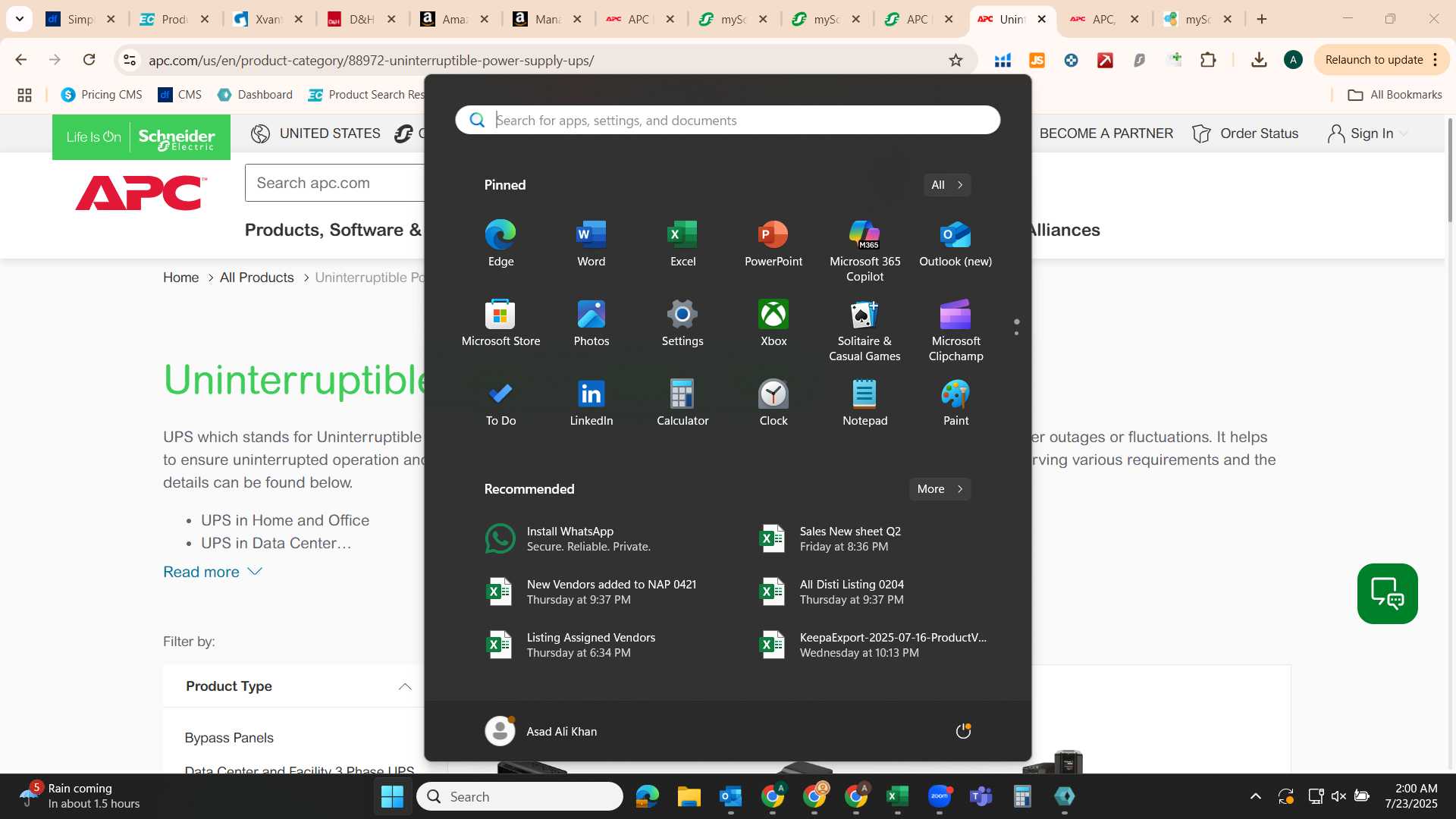Open Dashboard bookmark
Image resolution: width=1456 pixels, height=819 pixels.
click(x=255, y=95)
